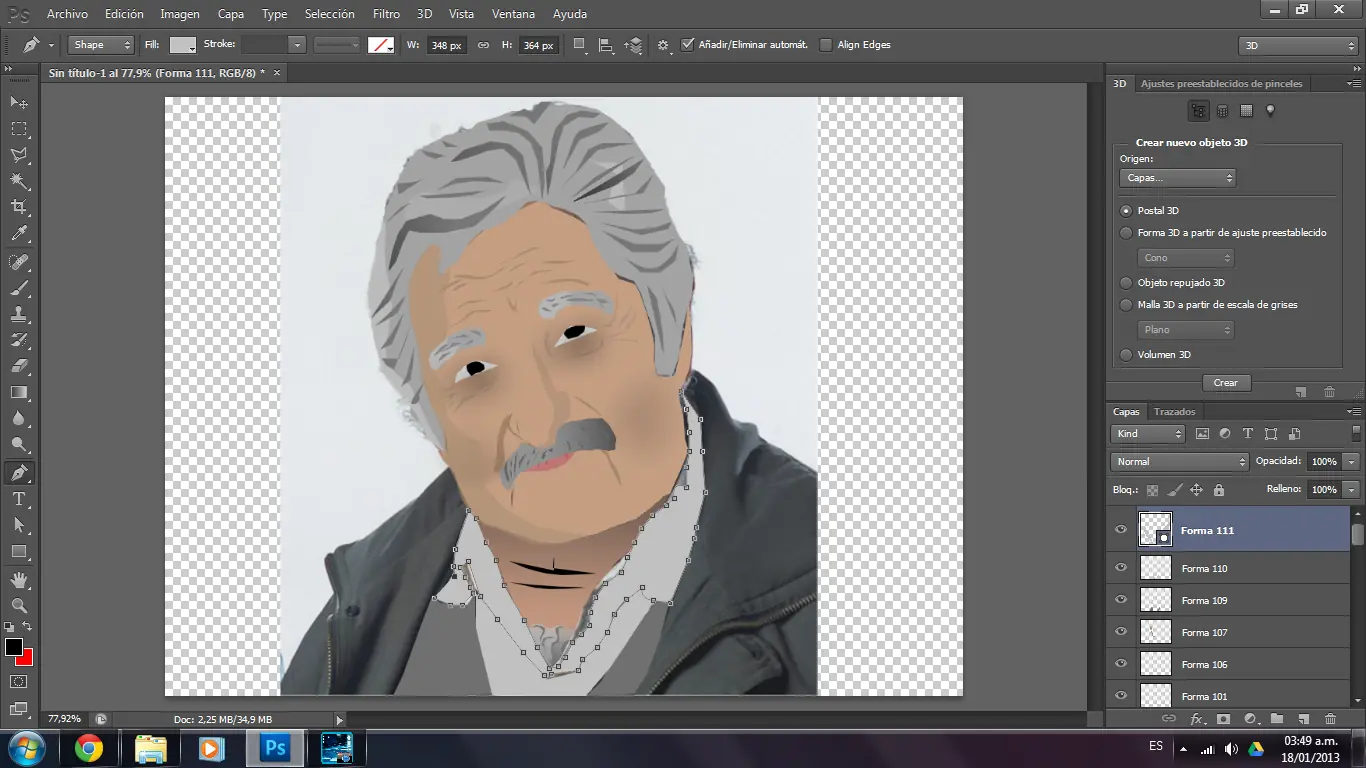Open the Opacidad slider arrow
This screenshot has width=1366, height=768.
[x=1352, y=462]
